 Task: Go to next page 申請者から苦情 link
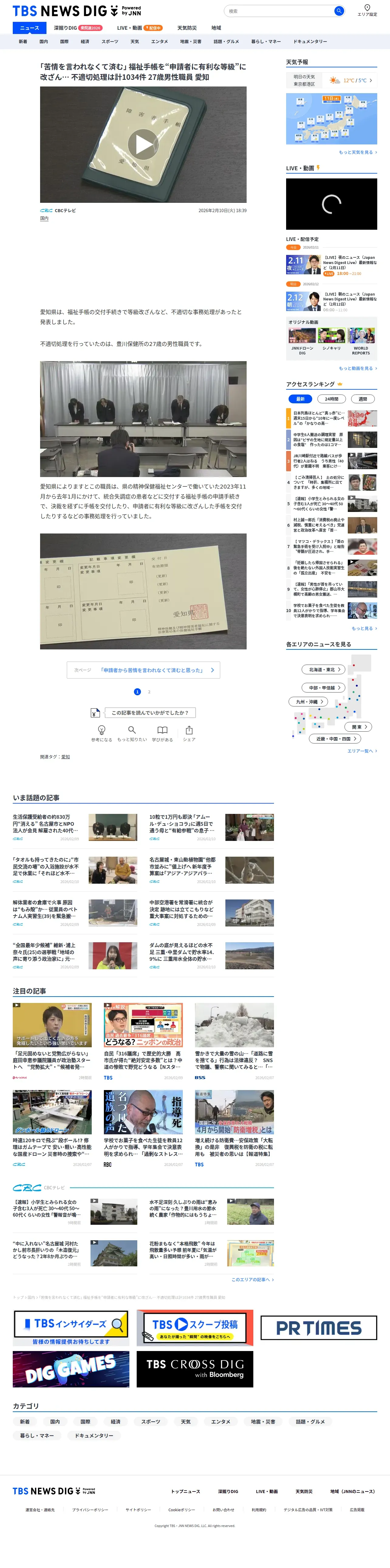pyautogui.click(x=143, y=670)
